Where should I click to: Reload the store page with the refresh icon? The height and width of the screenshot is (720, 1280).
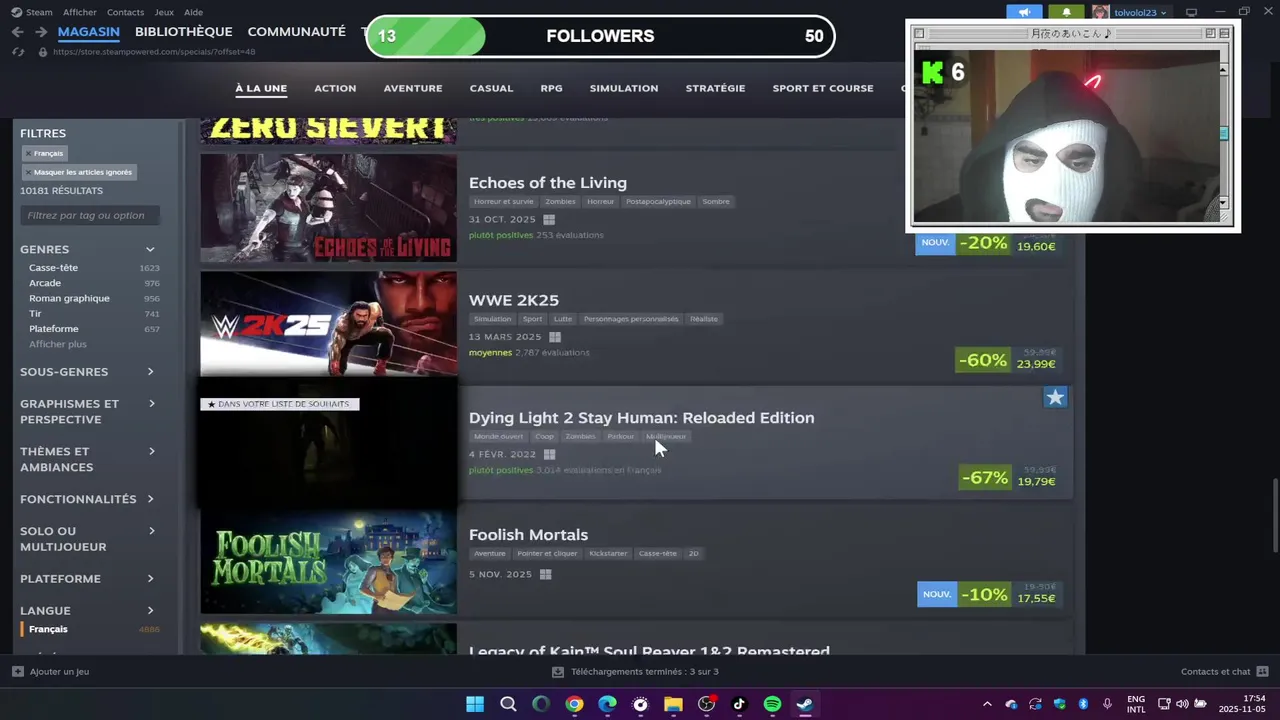coord(18,51)
